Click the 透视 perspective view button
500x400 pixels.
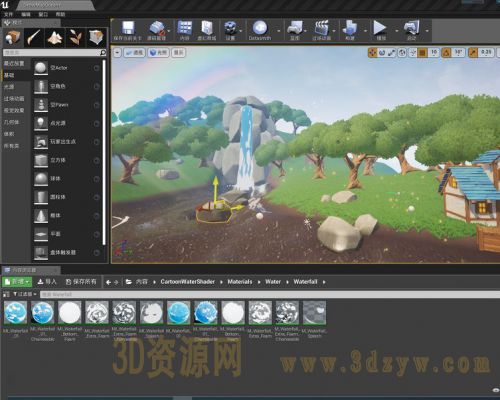pos(134,52)
